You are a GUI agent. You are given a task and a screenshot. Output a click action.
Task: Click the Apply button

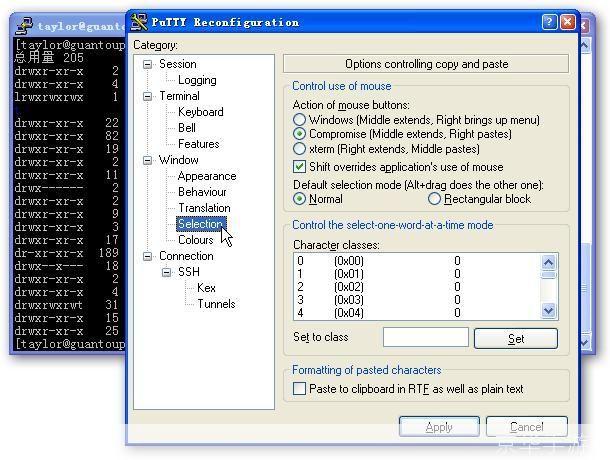pos(439,427)
